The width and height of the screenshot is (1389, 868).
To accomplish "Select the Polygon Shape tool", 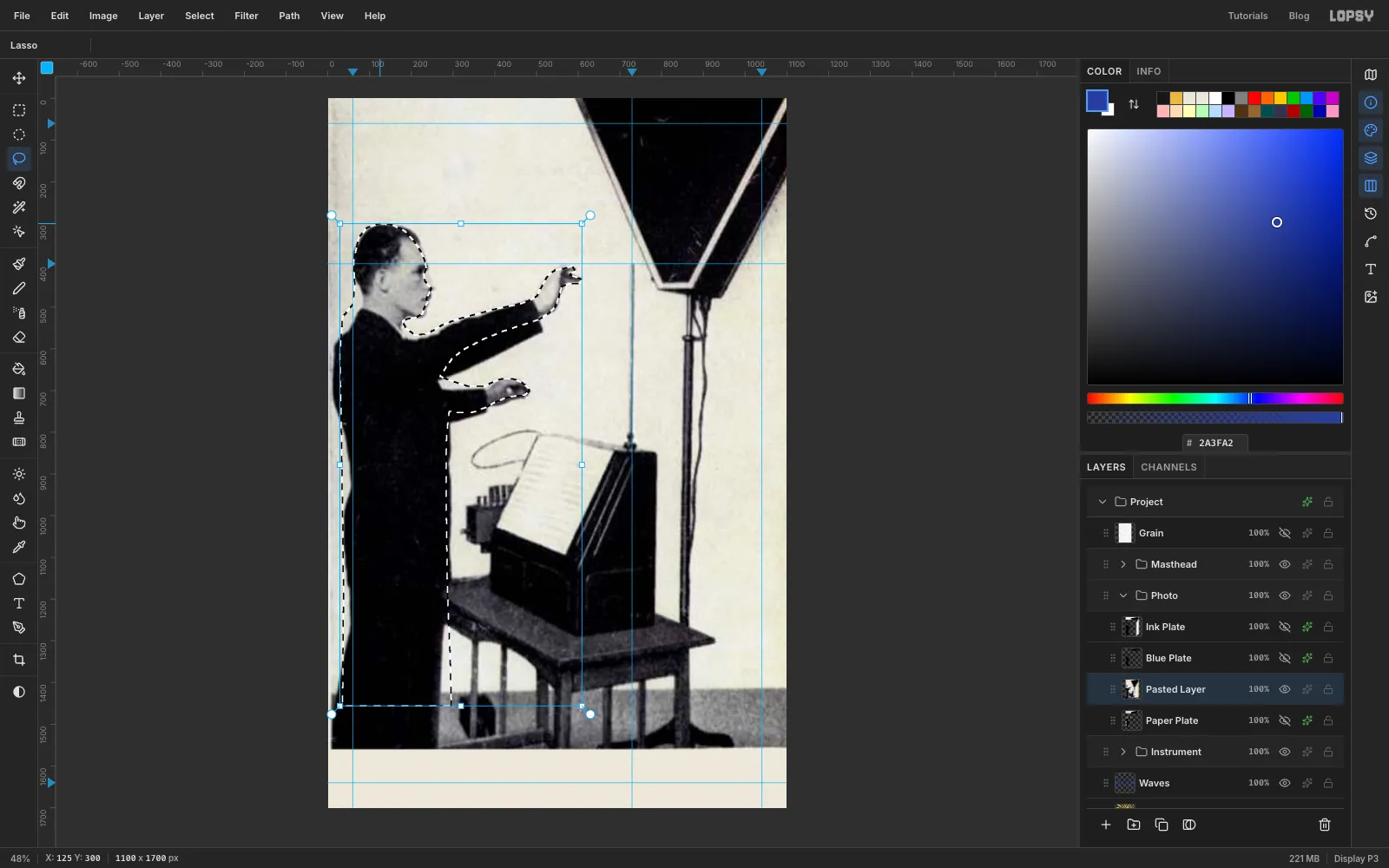I will (19, 579).
